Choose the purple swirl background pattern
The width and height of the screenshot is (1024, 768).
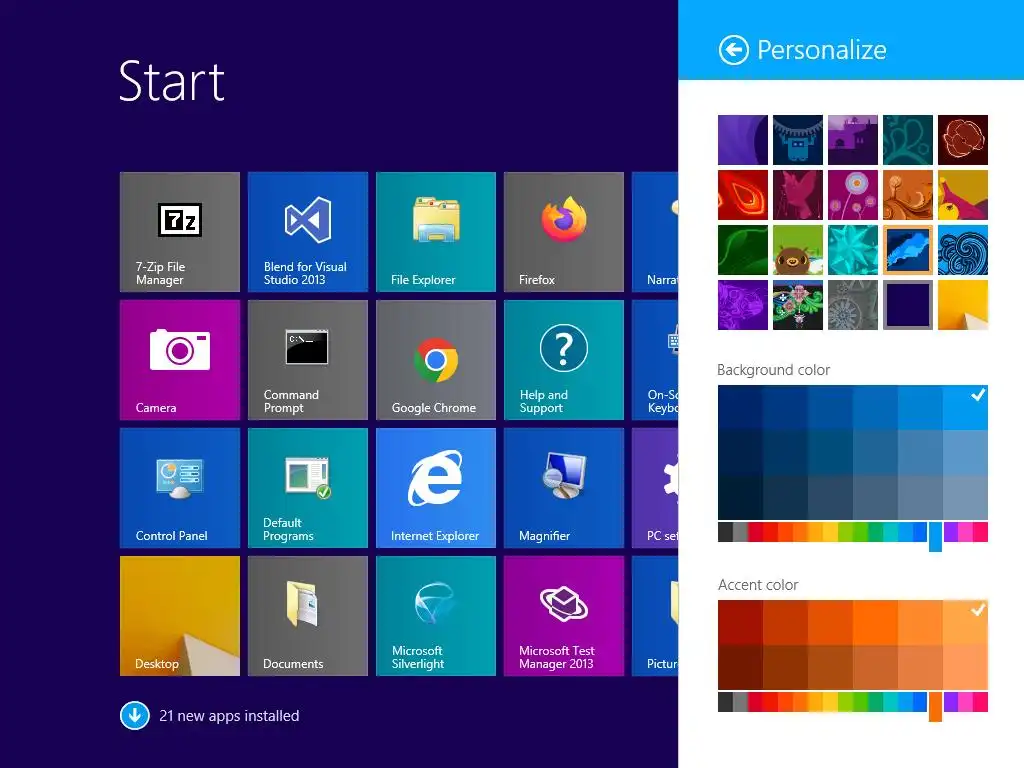coord(743,140)
